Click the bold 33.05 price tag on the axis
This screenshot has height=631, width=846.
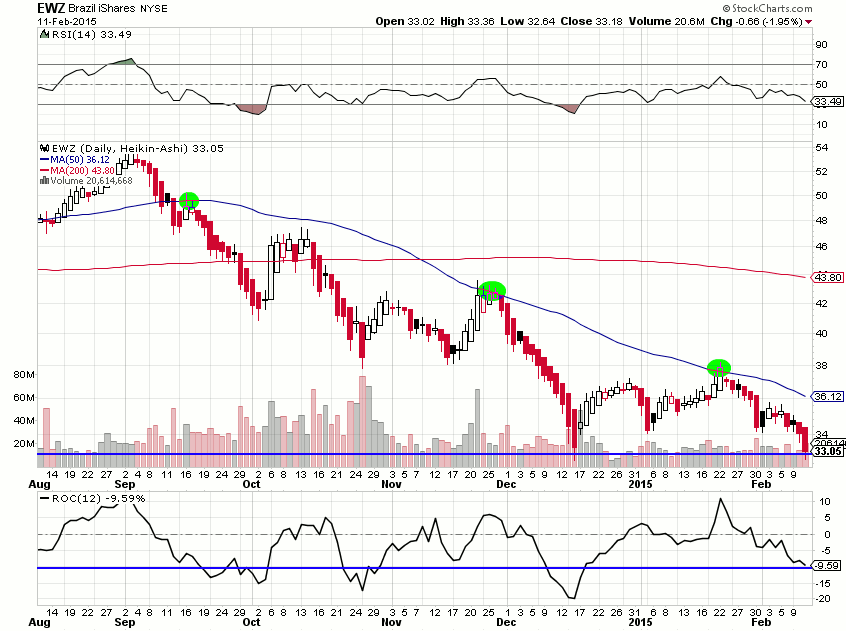(x=828, y=451)
